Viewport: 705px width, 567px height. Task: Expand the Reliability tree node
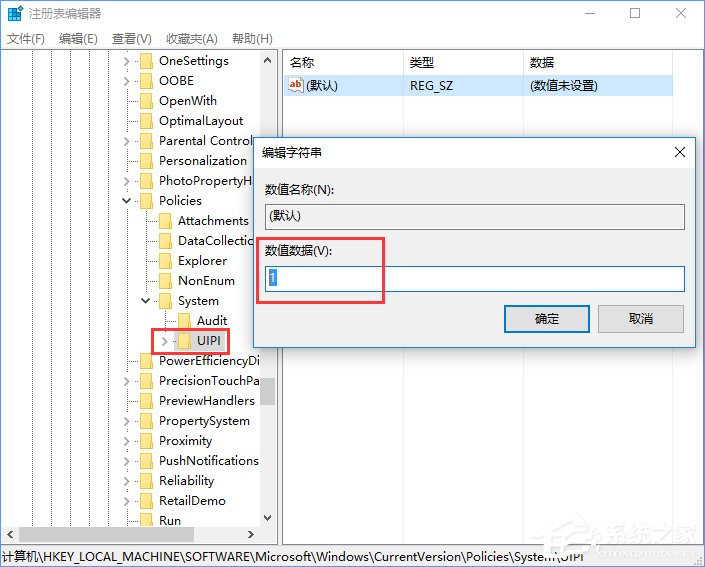pos(126,481)
